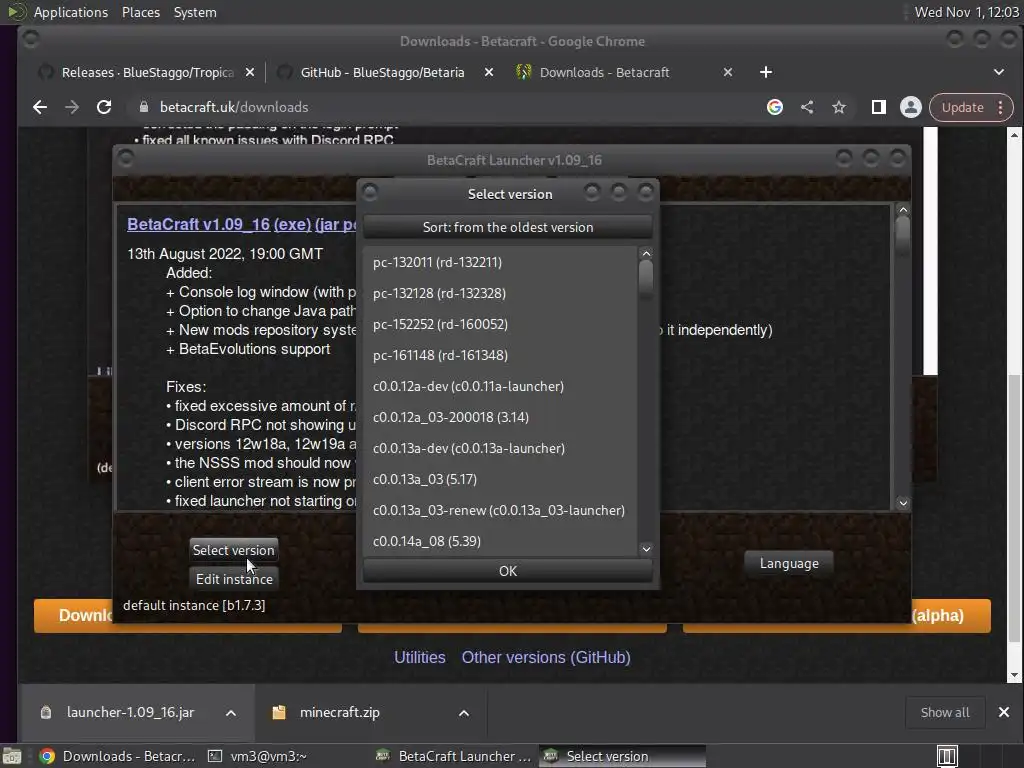The image size is (1024, 768).
Task: Select version pc-161148 (rd-161348)
Action: point(499,355)
